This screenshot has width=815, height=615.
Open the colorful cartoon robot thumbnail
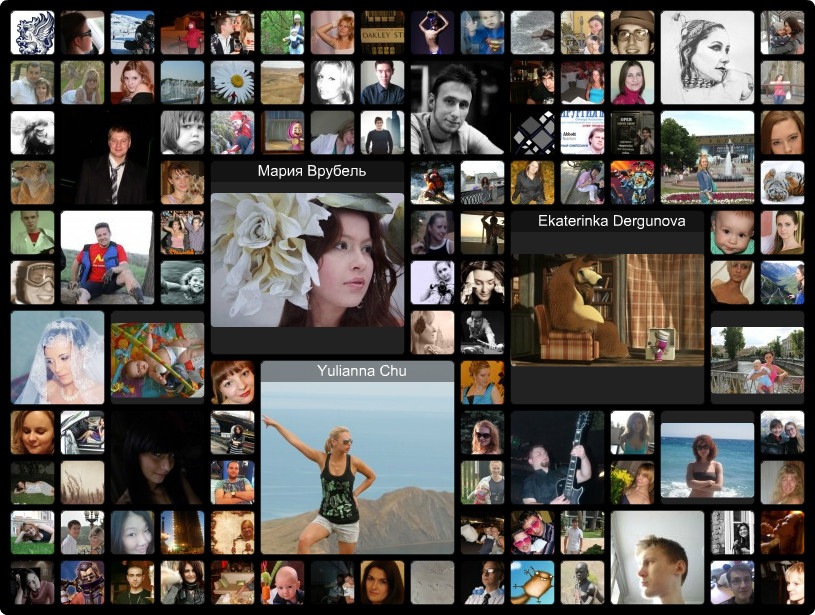click(633, 182)
